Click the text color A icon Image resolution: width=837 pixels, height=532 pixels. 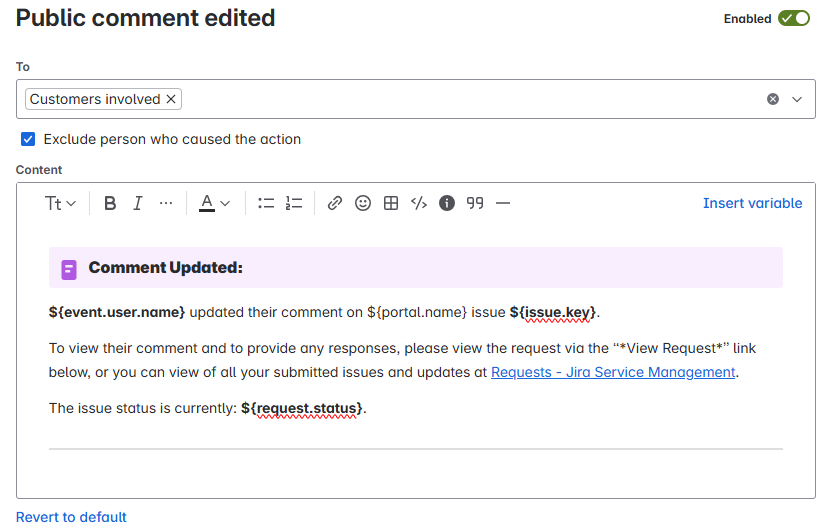tap(207, 203)
